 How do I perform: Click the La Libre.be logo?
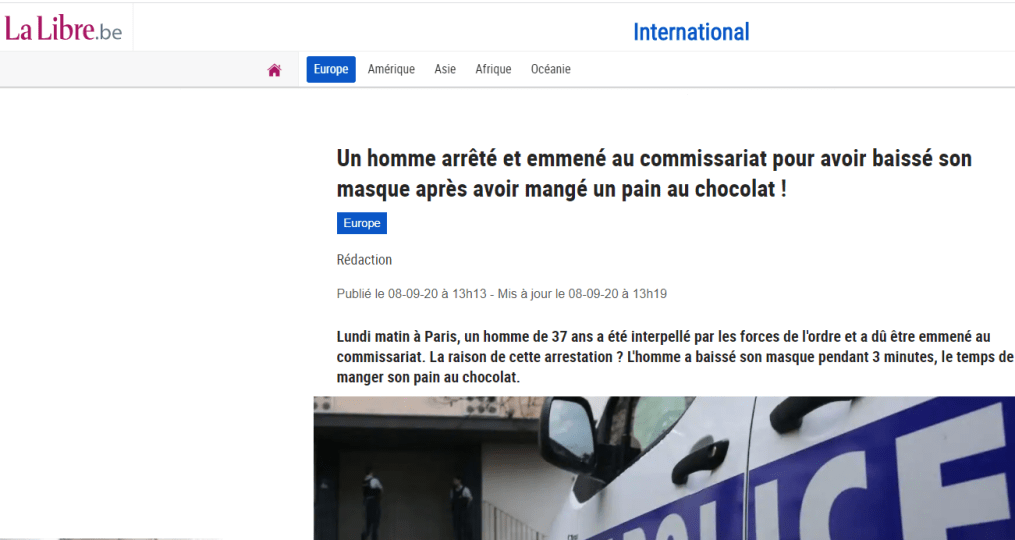(x=63, y=28)
